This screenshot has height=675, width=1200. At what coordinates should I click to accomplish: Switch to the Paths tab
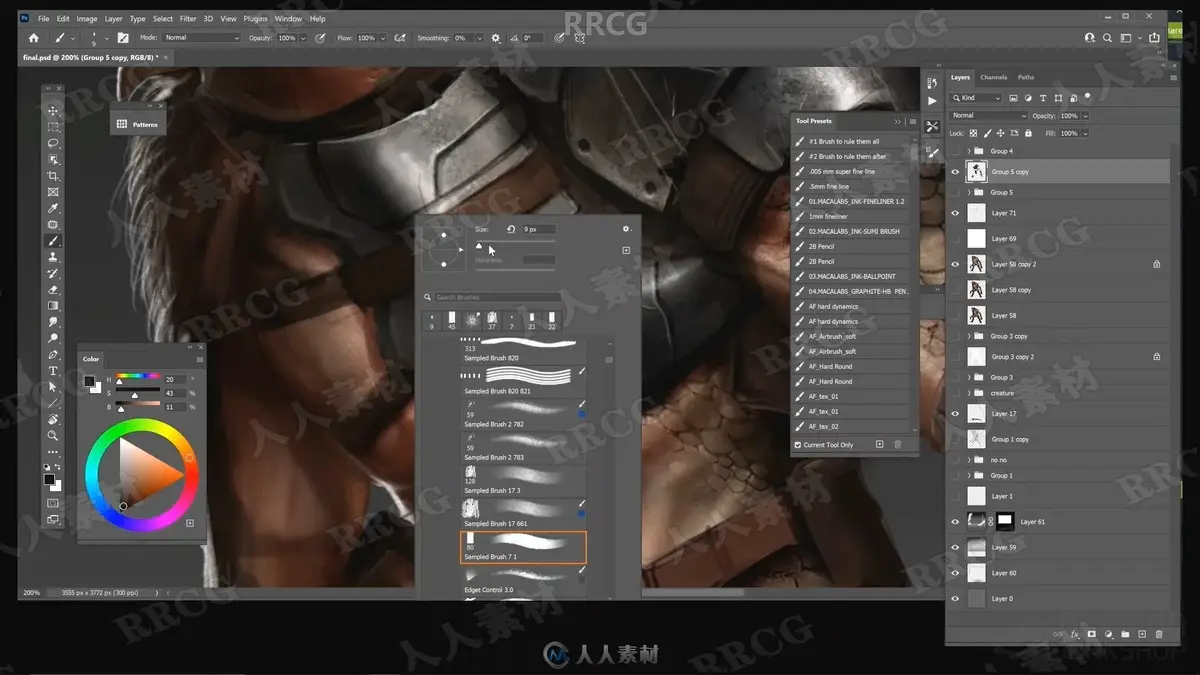tap(1026, 77)
